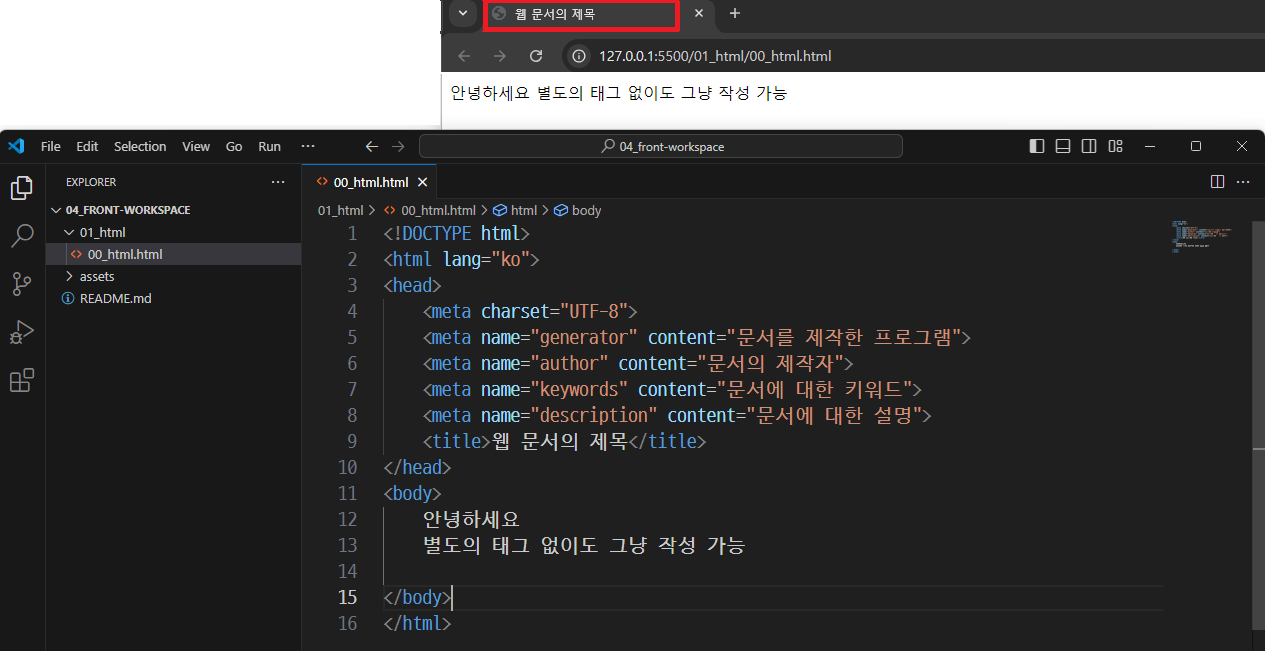Open the Explorer view in activity bar
1265x651 pixels.
(x=22, y=188)
